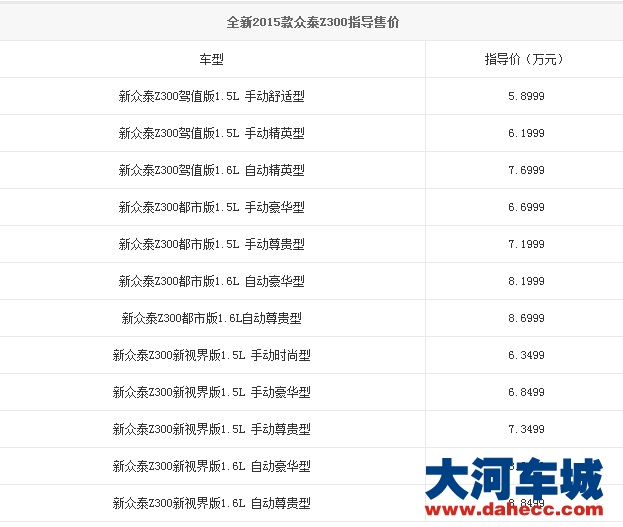Click the price 6.8499
The image size is (623, 527).
526,392
